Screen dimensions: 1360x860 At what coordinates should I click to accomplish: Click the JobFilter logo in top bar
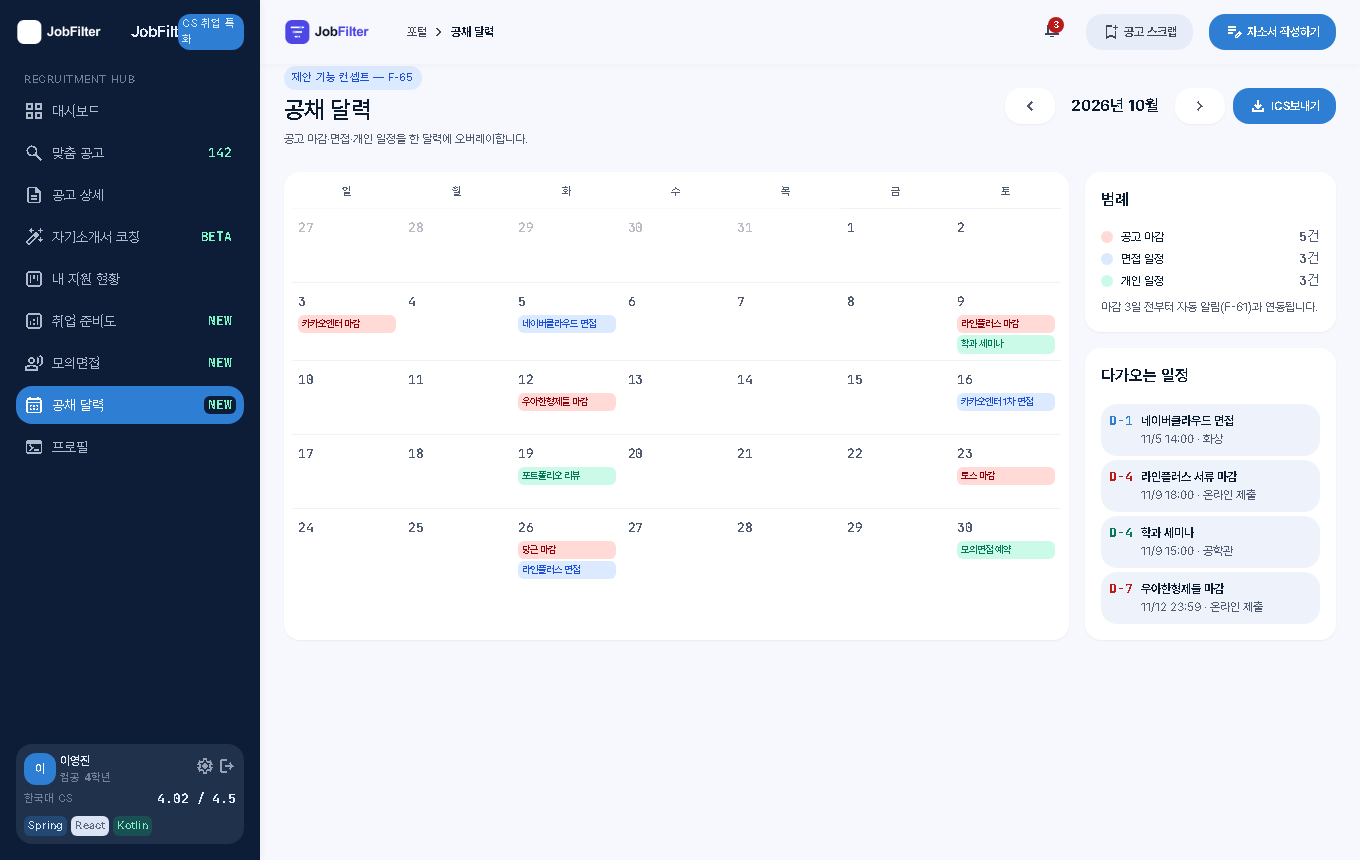(327, 32)
